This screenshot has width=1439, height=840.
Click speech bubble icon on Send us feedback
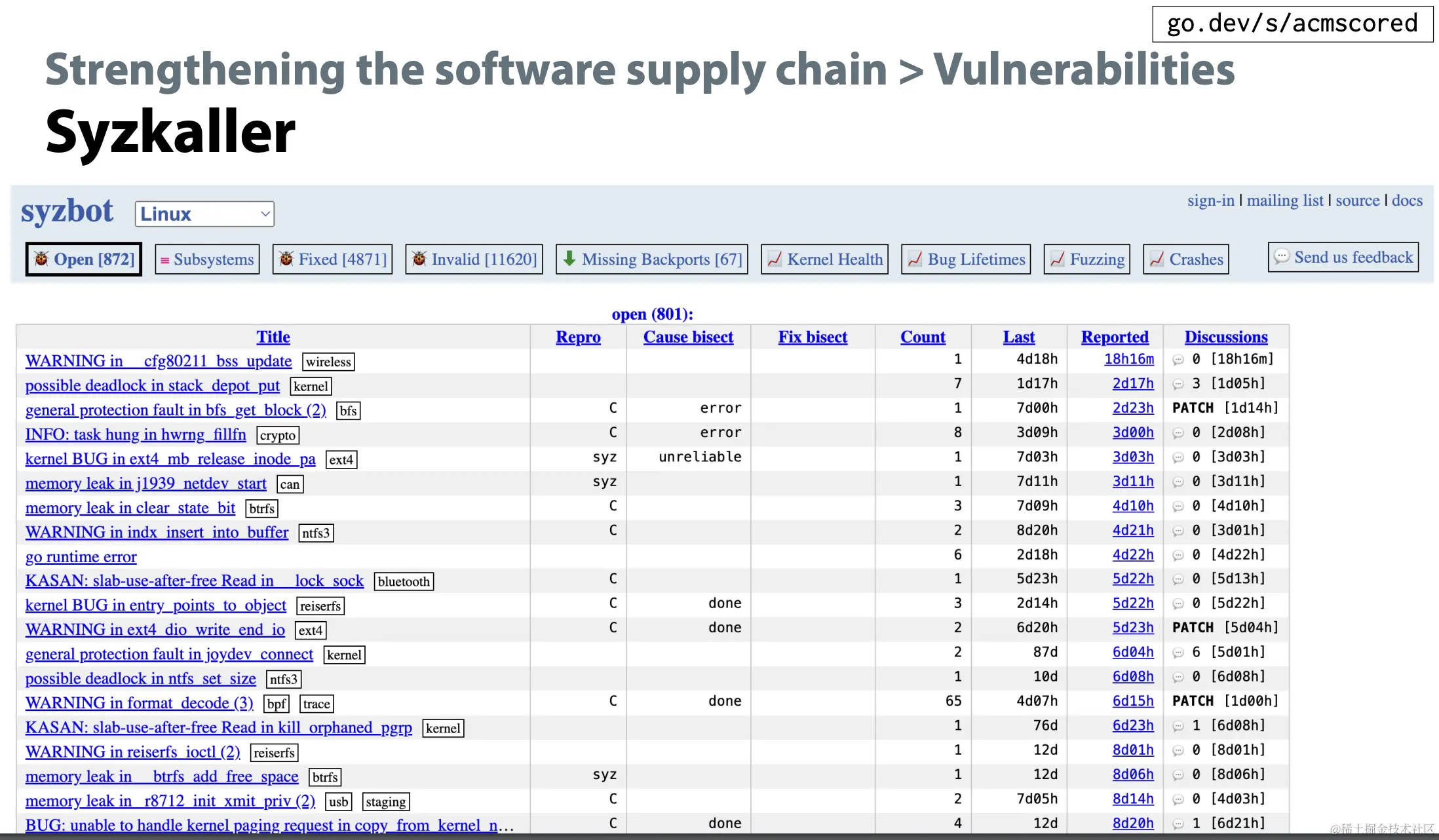coord(1282,257)
